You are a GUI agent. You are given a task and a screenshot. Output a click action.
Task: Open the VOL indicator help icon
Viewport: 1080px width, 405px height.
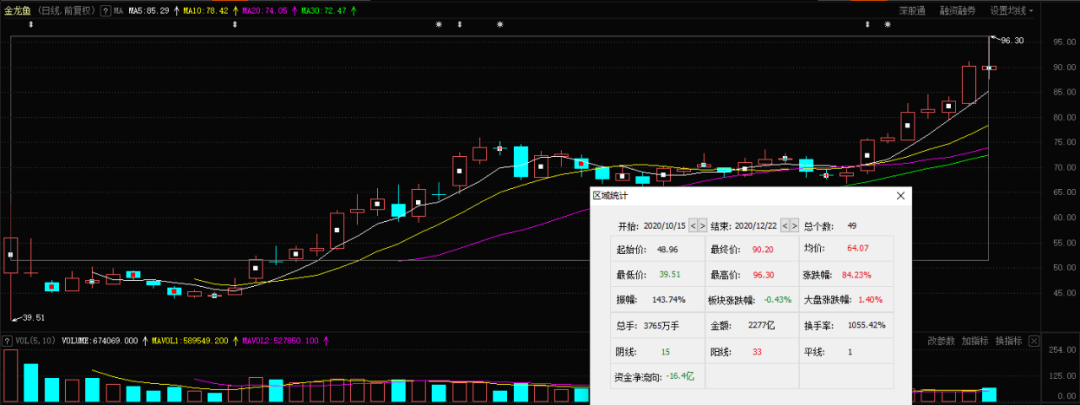click(x=7, y=341)
